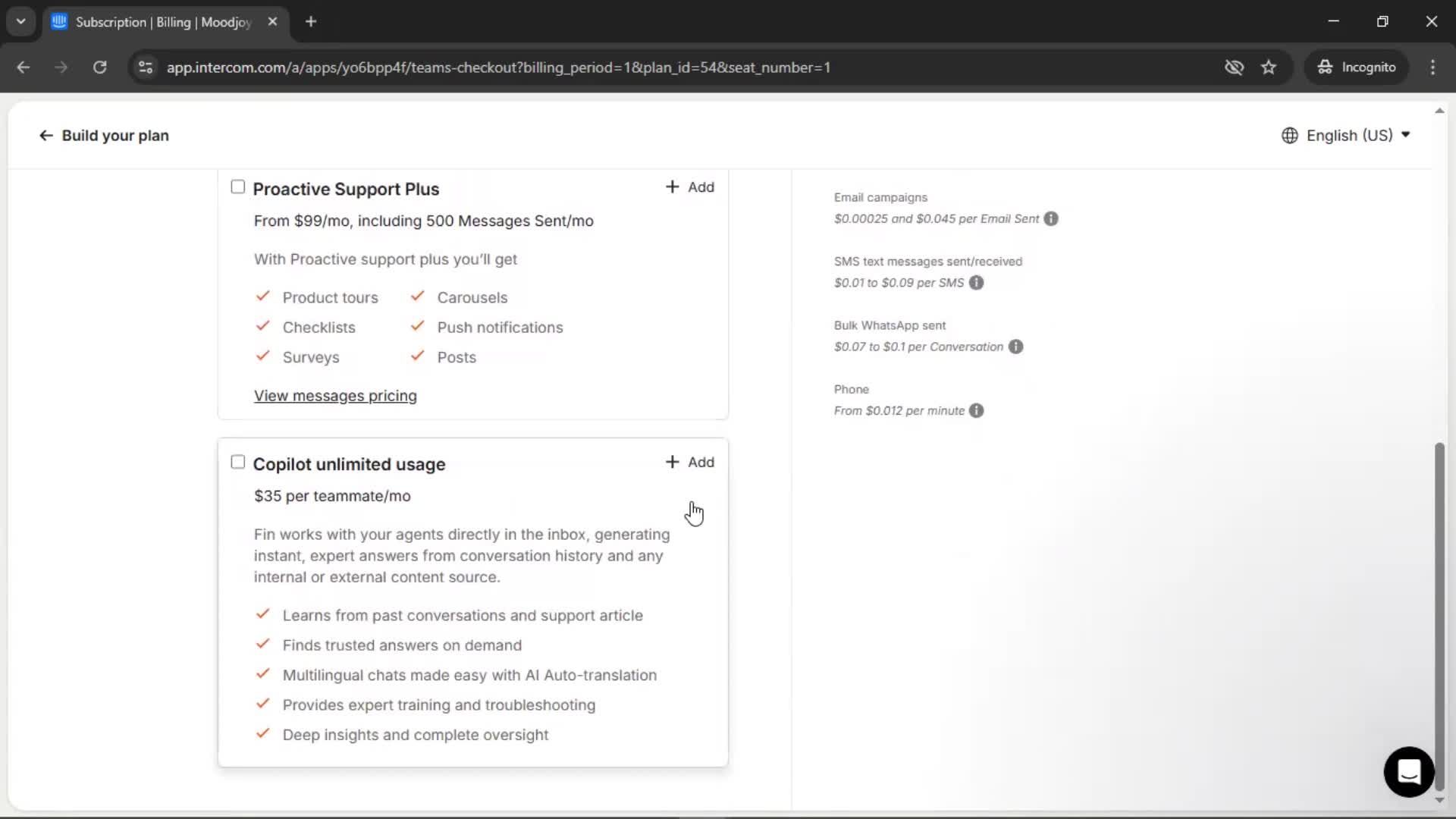Screen dimensions: 1456x819
Task: Open the site information icon in address bar
Action: coord(146,67)
